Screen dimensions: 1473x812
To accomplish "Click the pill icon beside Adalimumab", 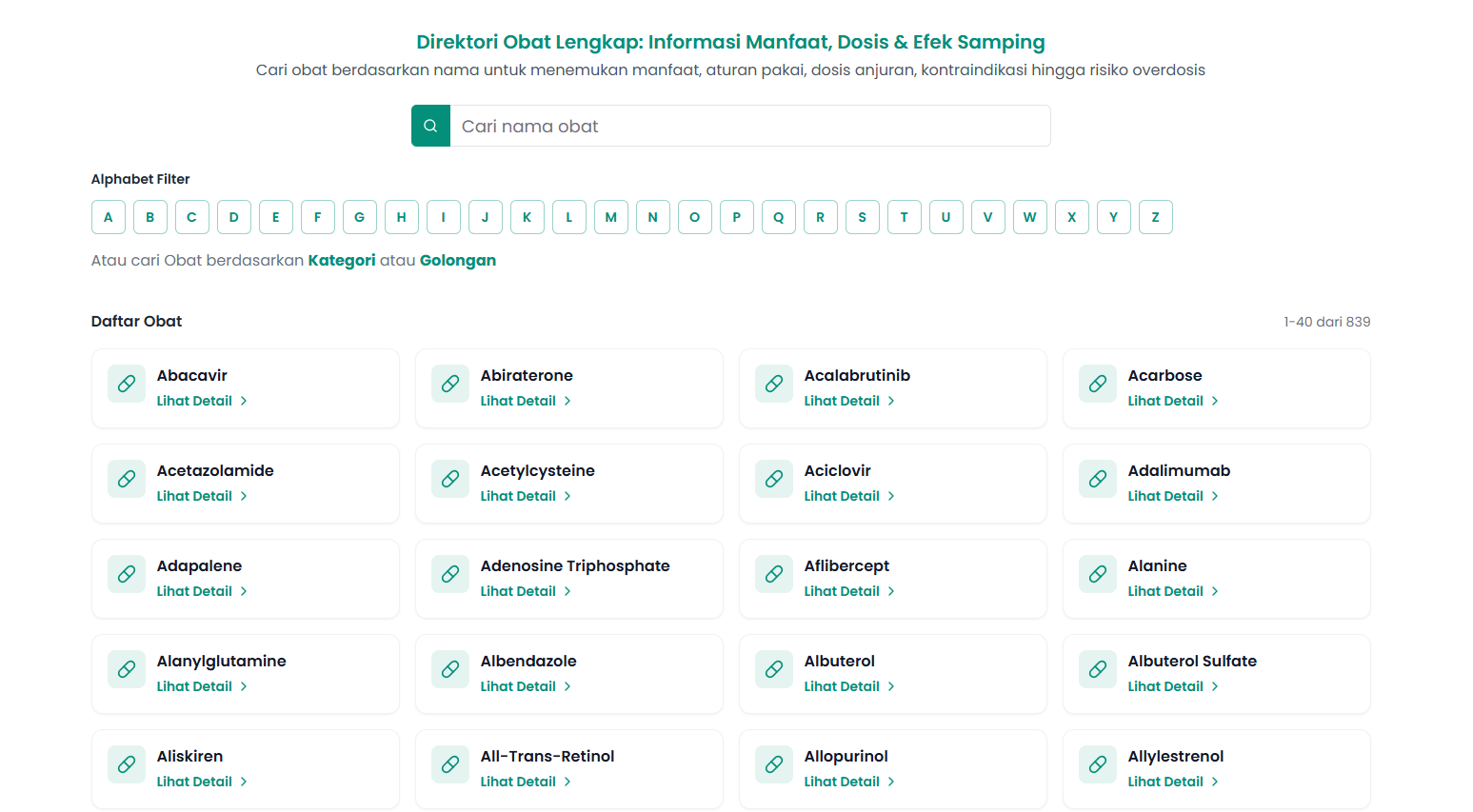I will click(x=1098, y=479).
